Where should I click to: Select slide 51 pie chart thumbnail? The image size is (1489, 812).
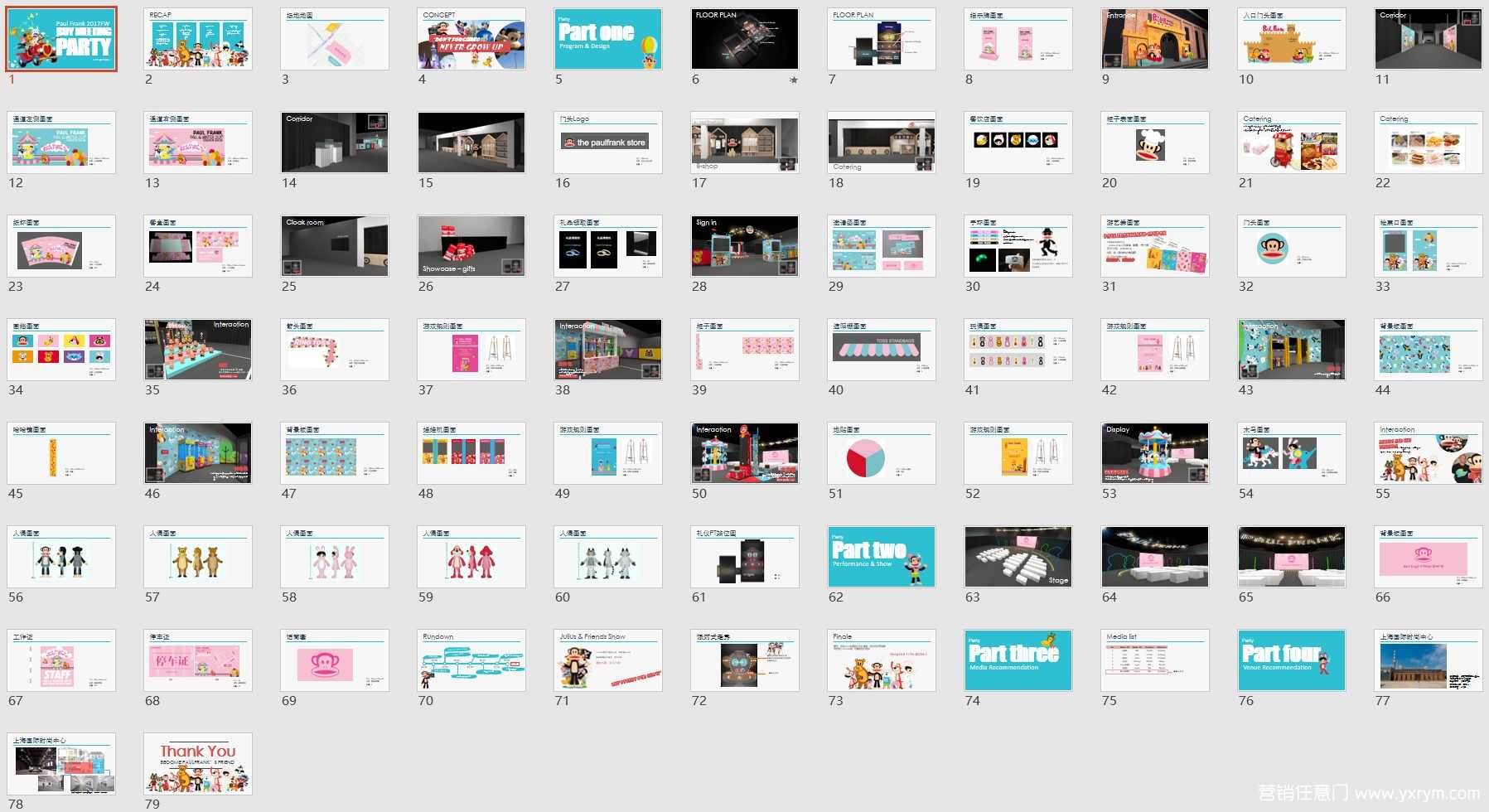(882, 453)
